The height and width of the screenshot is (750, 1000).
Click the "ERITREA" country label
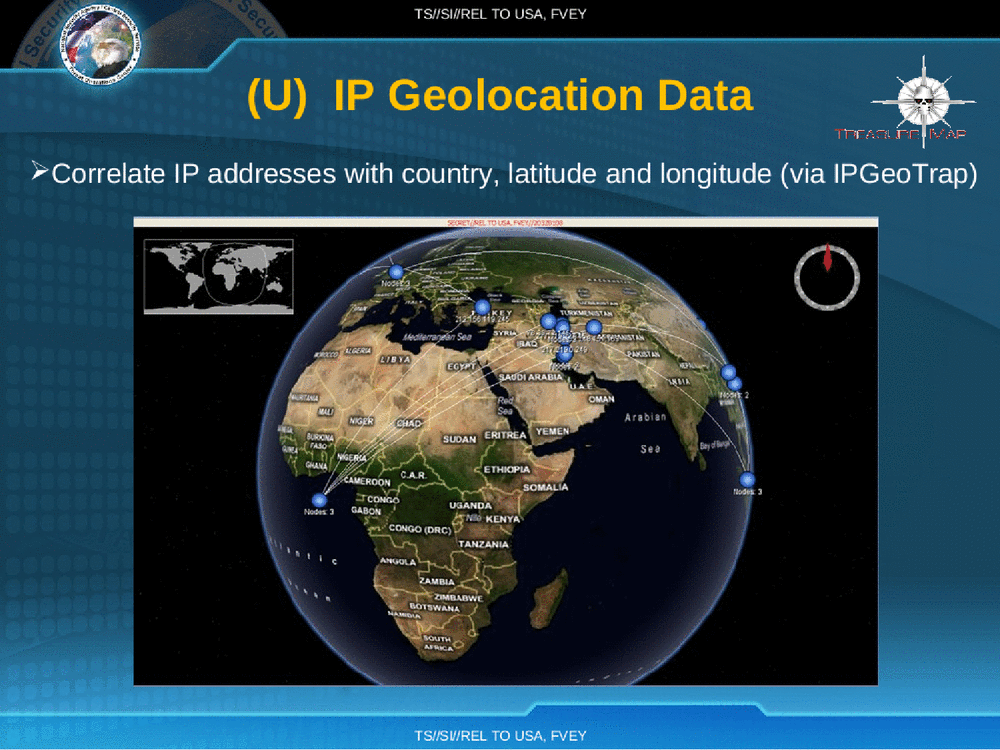505,435
